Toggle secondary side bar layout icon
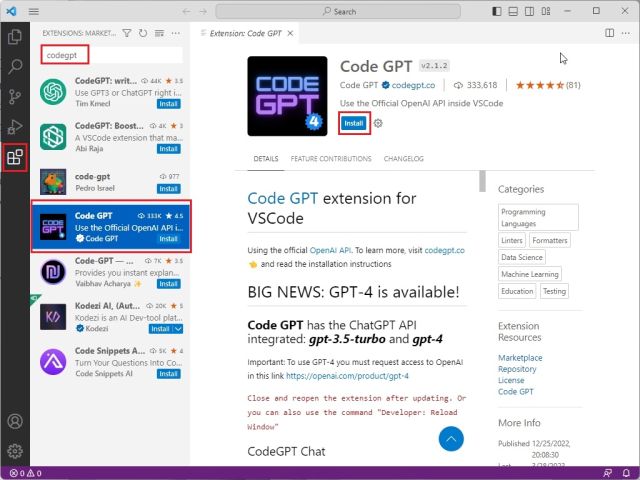Image resolution: width=640 pixels, height=480 pixels. click(529, 11)
